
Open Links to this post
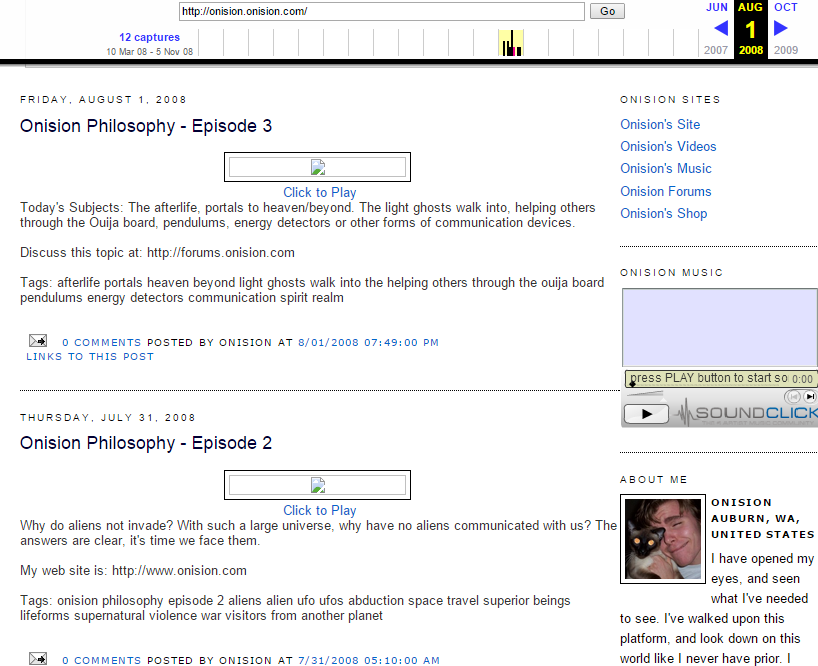tap(90, 357)
